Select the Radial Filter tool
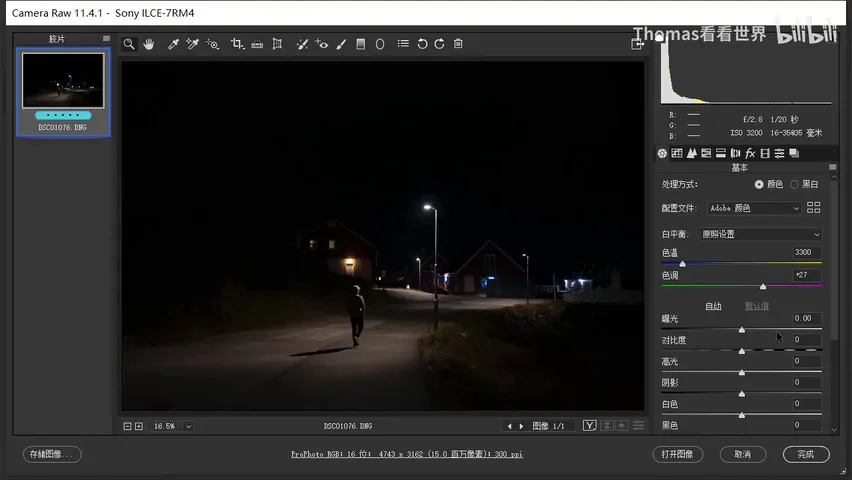The width and height of the screenshot is (852, 480). coord(380,44)
